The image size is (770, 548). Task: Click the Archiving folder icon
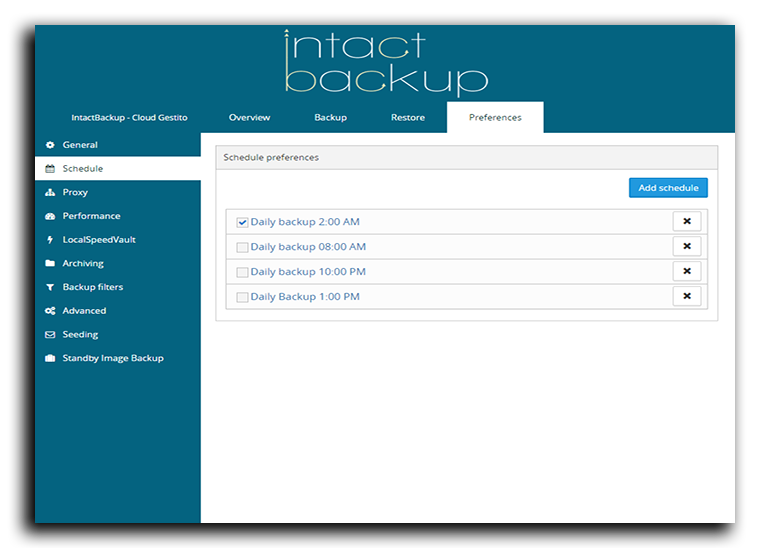[x=50, y=264]
